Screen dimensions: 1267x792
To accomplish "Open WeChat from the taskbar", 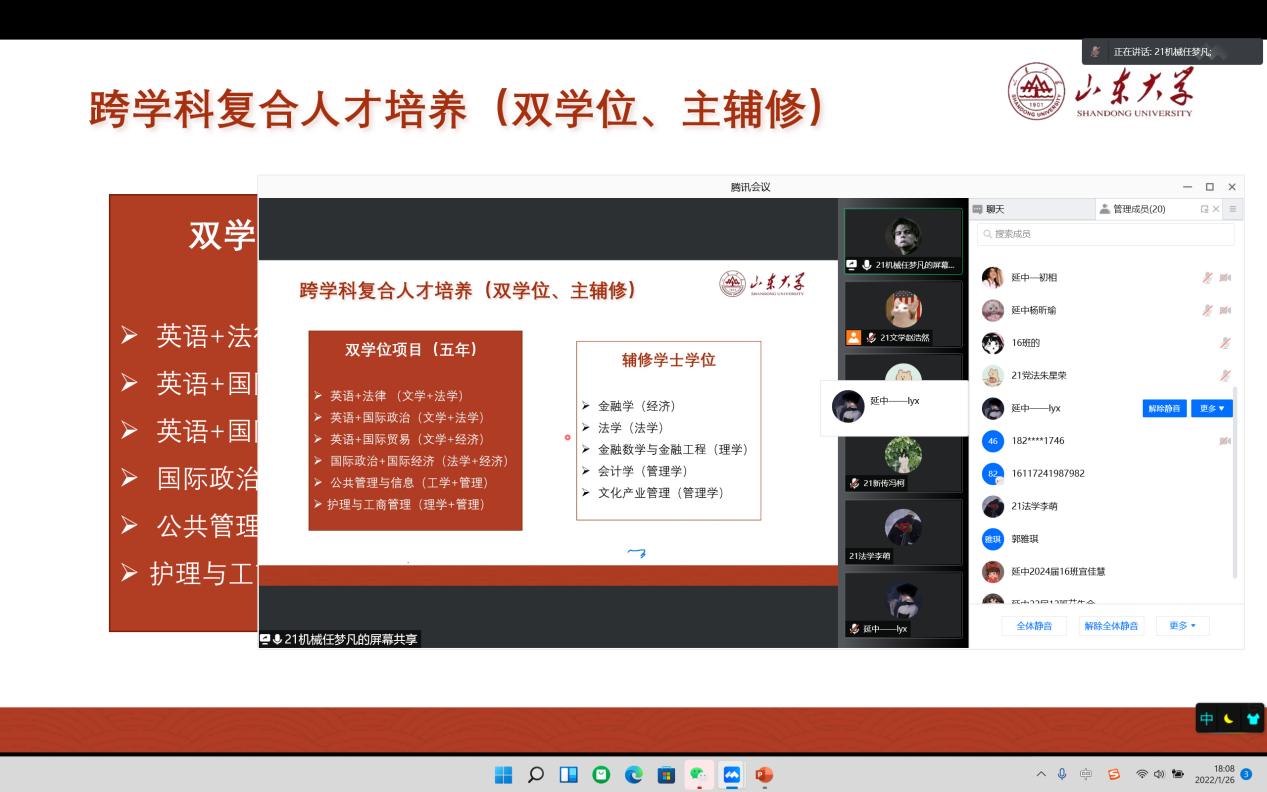I will tap(698, 774).
